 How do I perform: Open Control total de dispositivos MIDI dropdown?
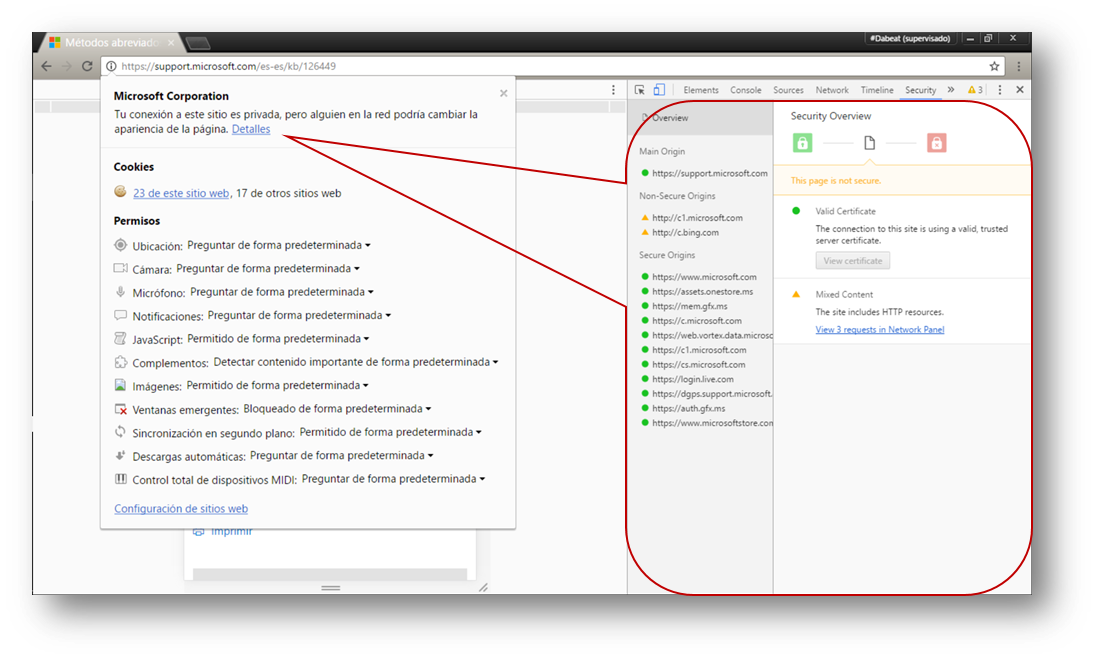[394, 479]
